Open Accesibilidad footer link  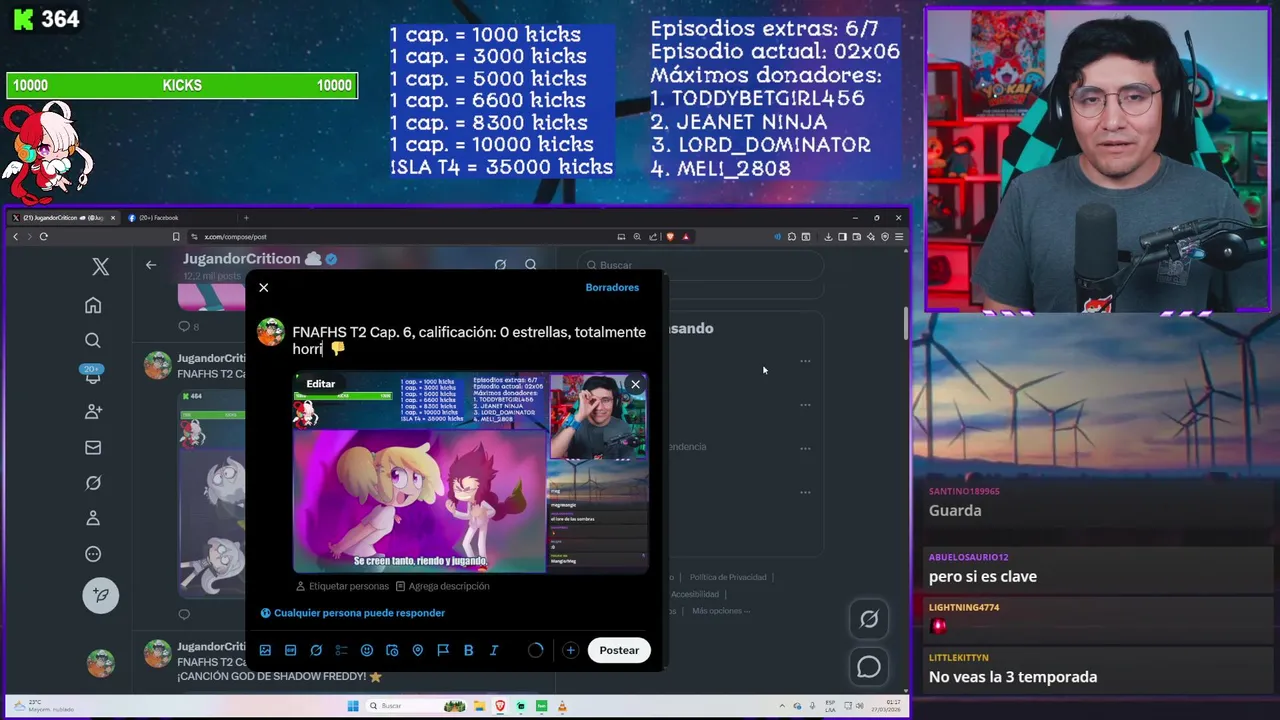pos(695,594)
